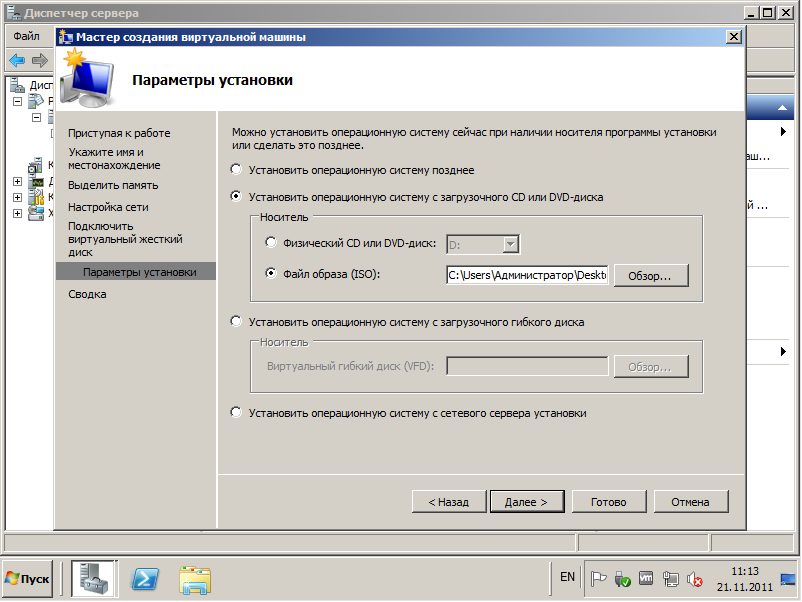Go to Настройка сети wizard step
The width and height of the screenshot is (802, 602).
coord(108,207)
